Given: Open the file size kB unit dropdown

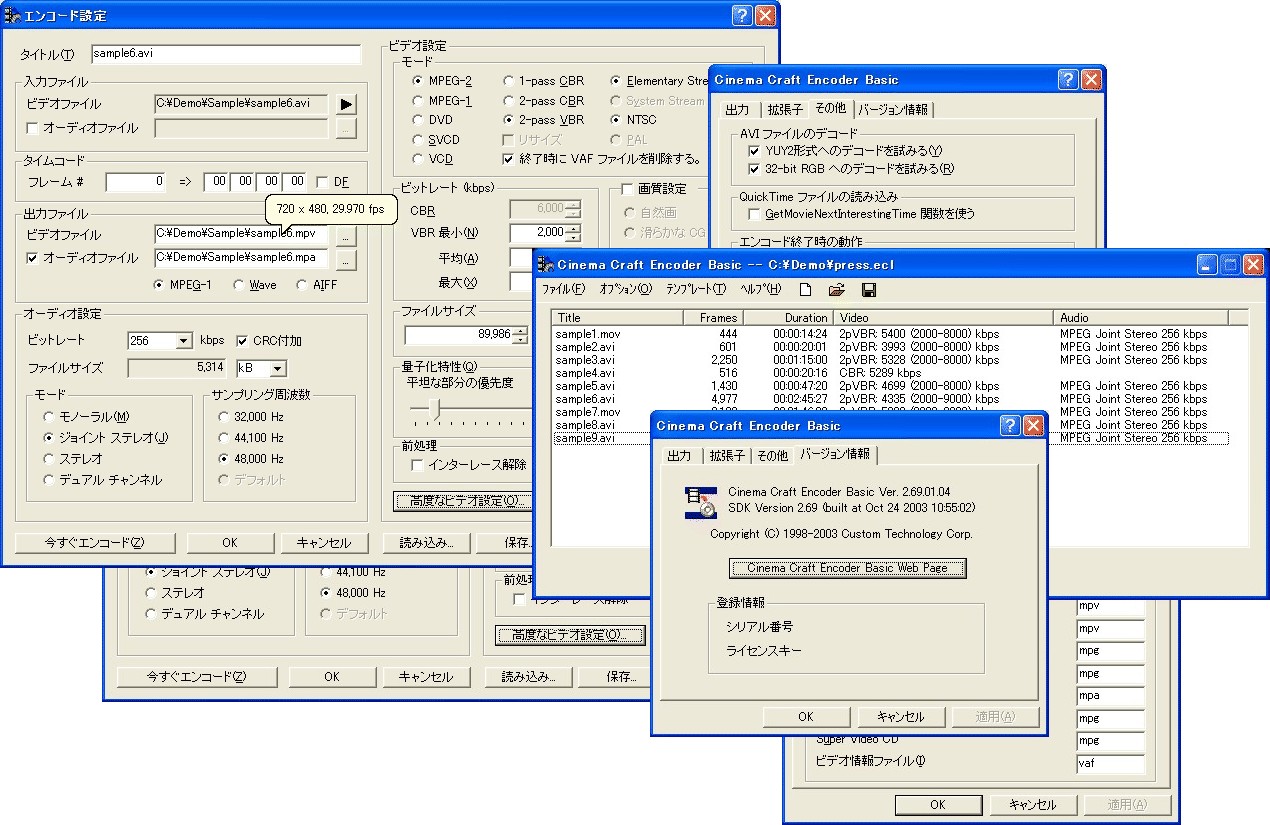Looking at the screenshot, I should point(278,369).
